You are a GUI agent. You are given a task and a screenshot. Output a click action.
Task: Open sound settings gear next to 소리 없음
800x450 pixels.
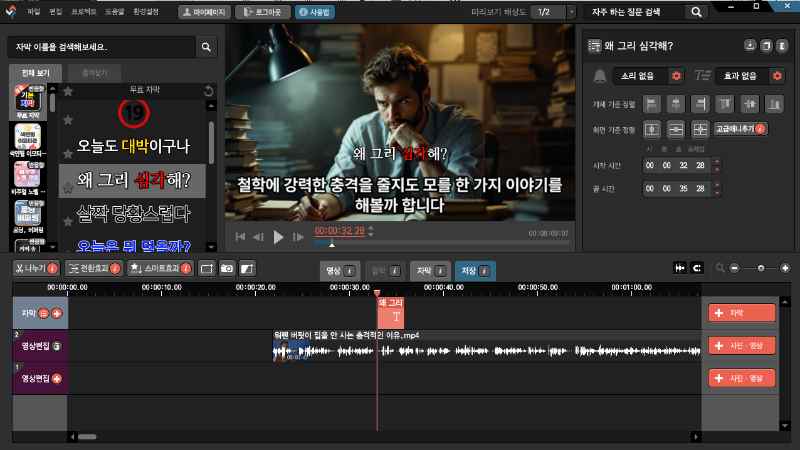(x=676, y=76)
